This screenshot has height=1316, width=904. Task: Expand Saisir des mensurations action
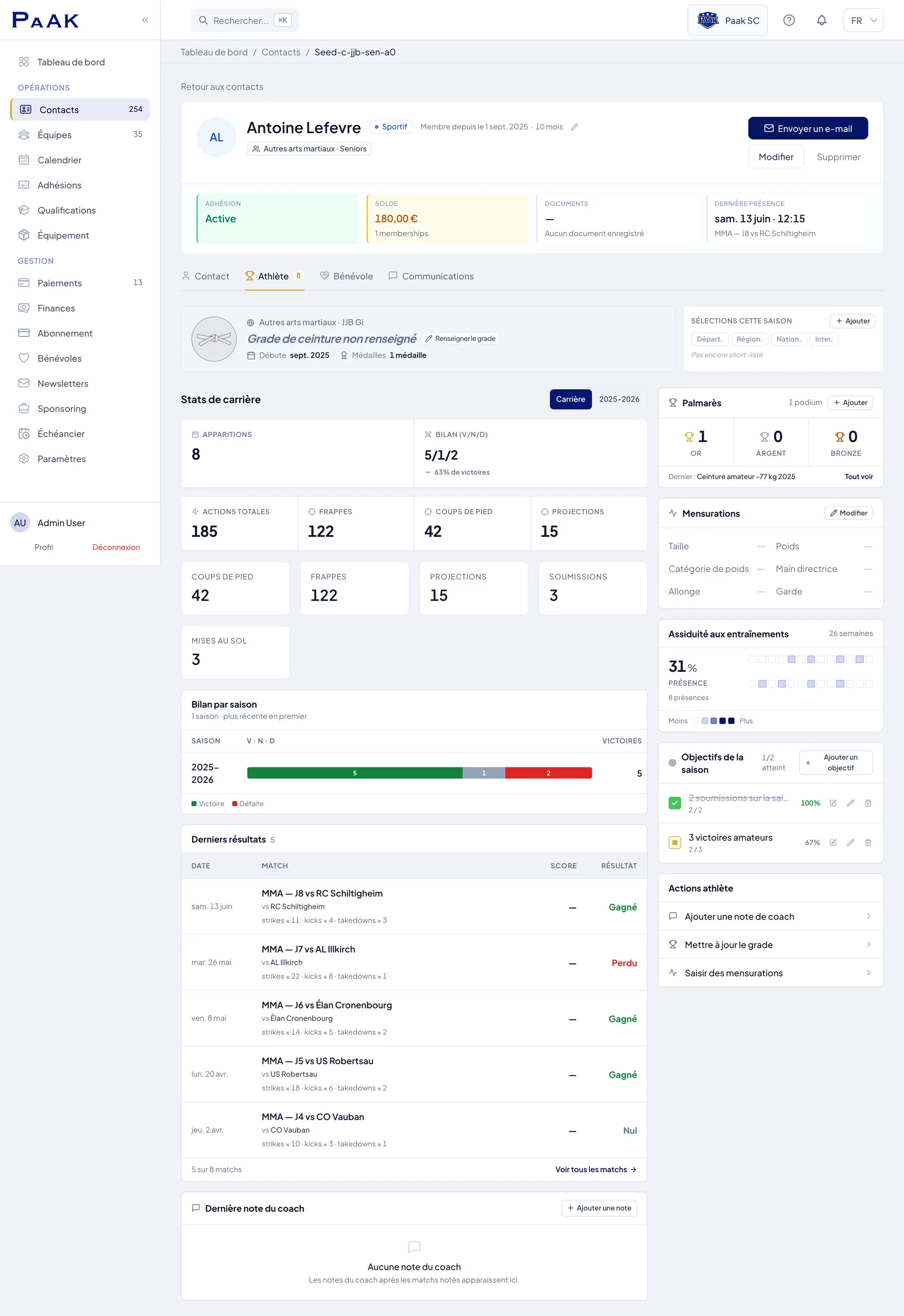[x=770, y=973]
